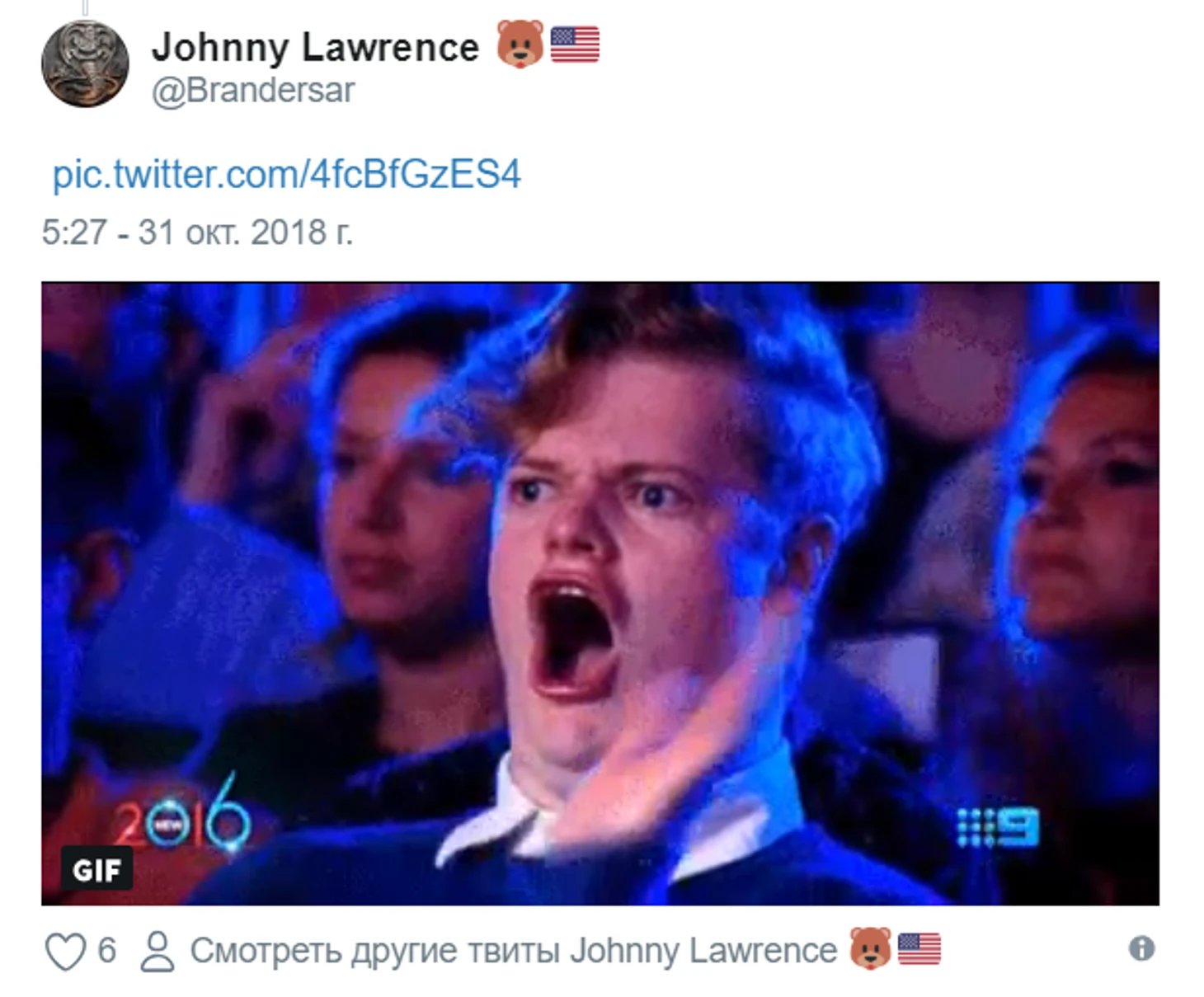Open the Cobra Kai profile avatar
Viewport: 1204px width, 997px height.
85,63
